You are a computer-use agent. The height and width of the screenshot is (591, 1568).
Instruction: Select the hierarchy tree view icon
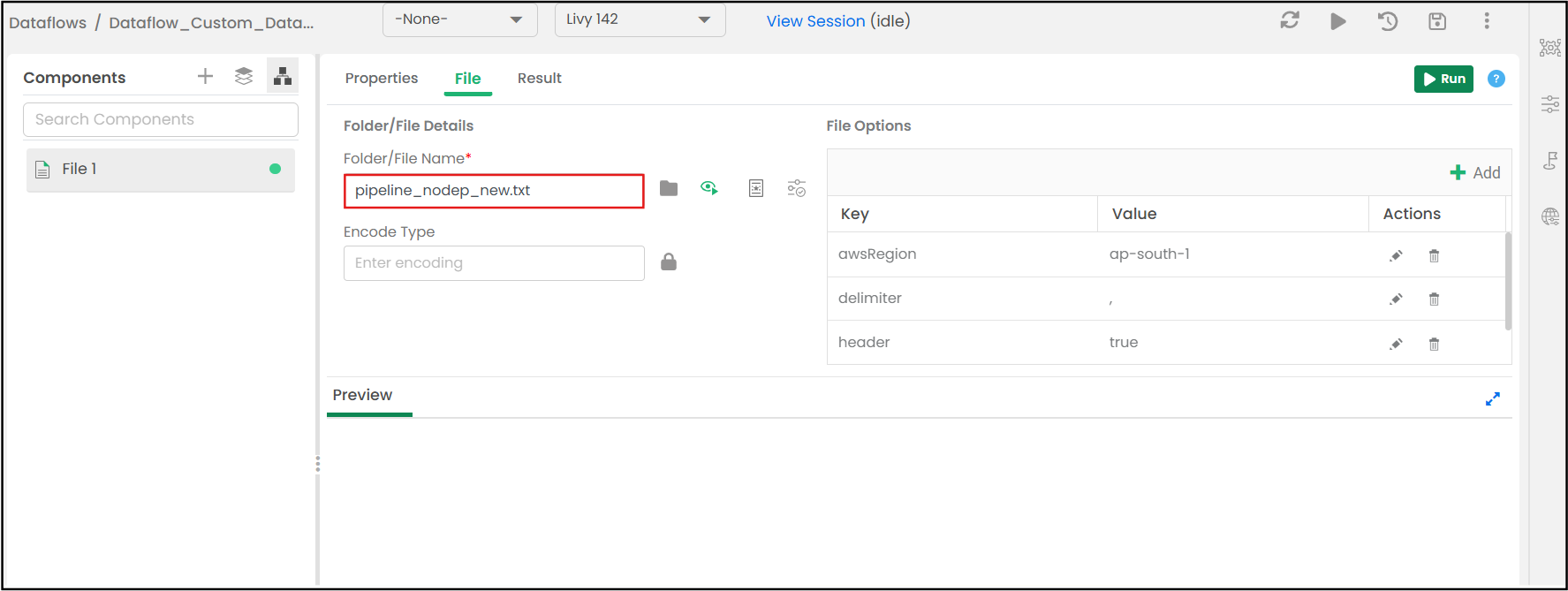tap(283, 77)
